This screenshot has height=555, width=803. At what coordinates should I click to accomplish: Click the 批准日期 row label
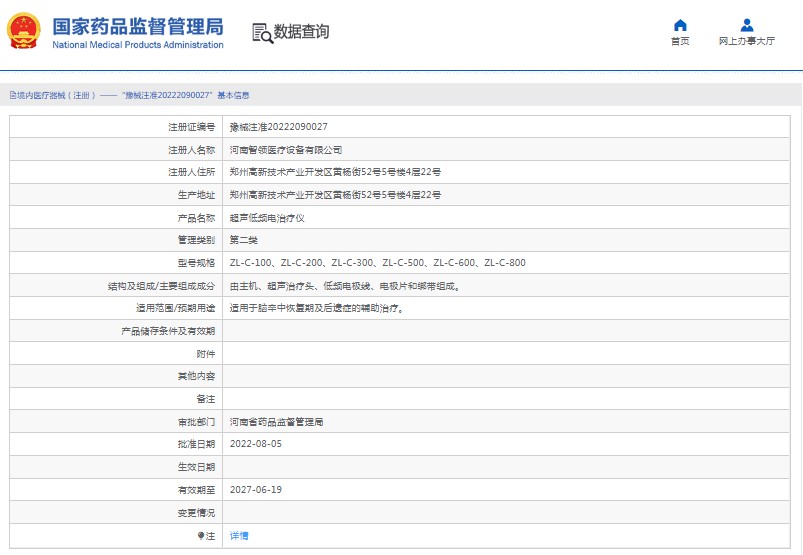[196, 444]
